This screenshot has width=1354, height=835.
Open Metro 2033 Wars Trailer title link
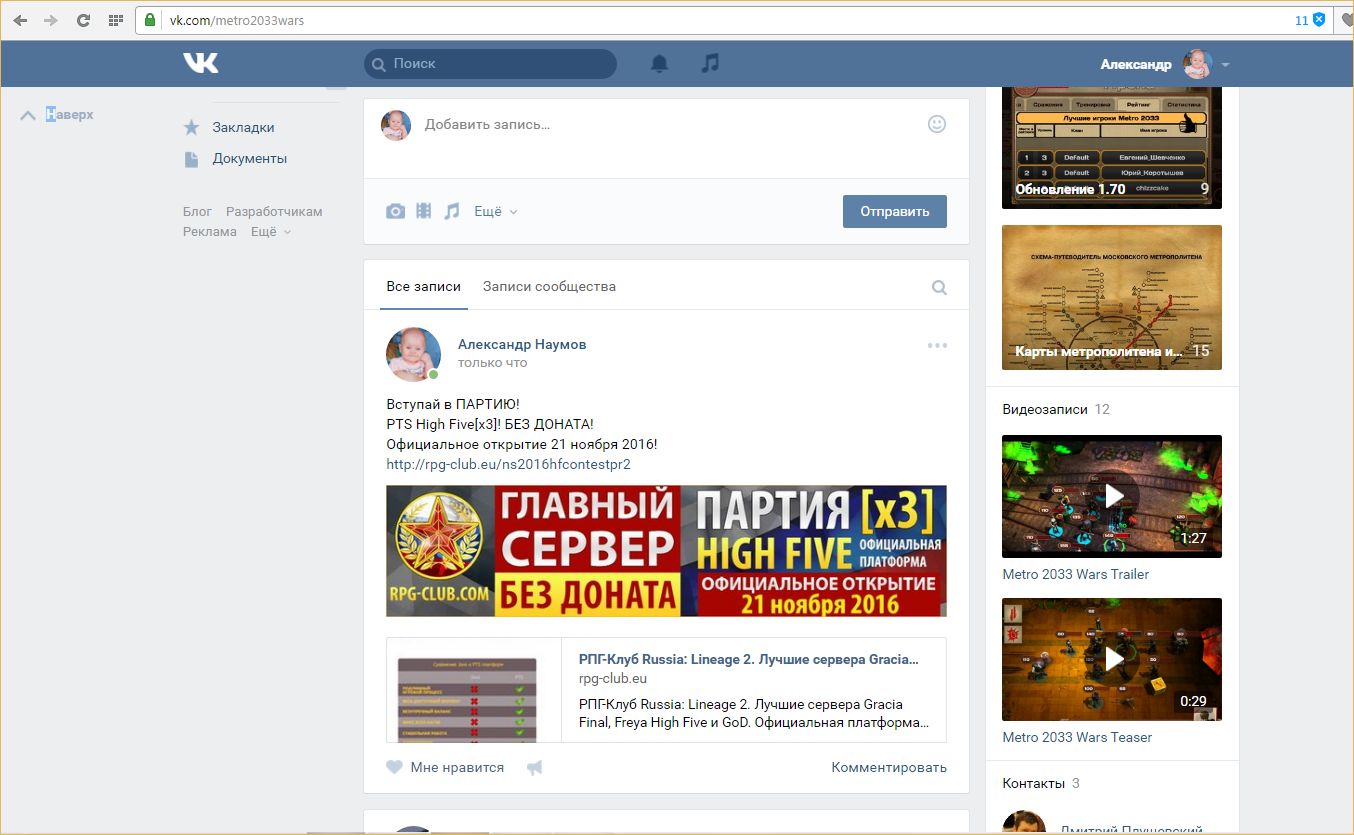coord(1075,574)
